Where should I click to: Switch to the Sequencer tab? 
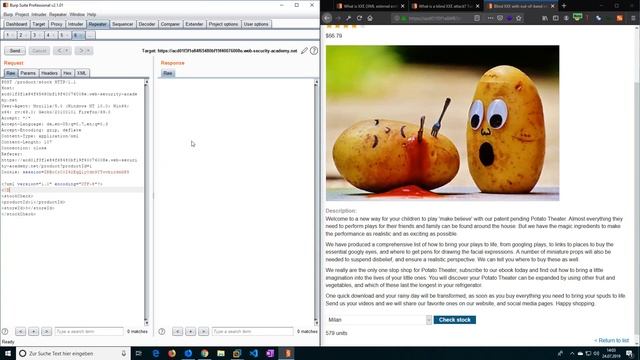click(x=122, y=24)
